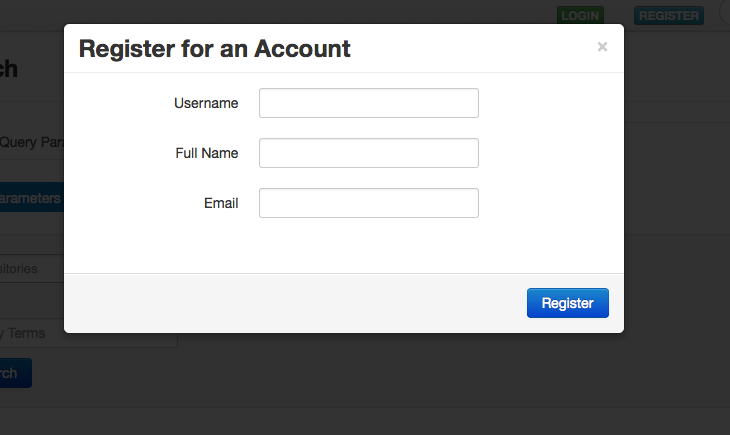This screenshot has width=730, height=435.
Task: Click the dimmed blue Parameters button
Action: coord(30,198)
